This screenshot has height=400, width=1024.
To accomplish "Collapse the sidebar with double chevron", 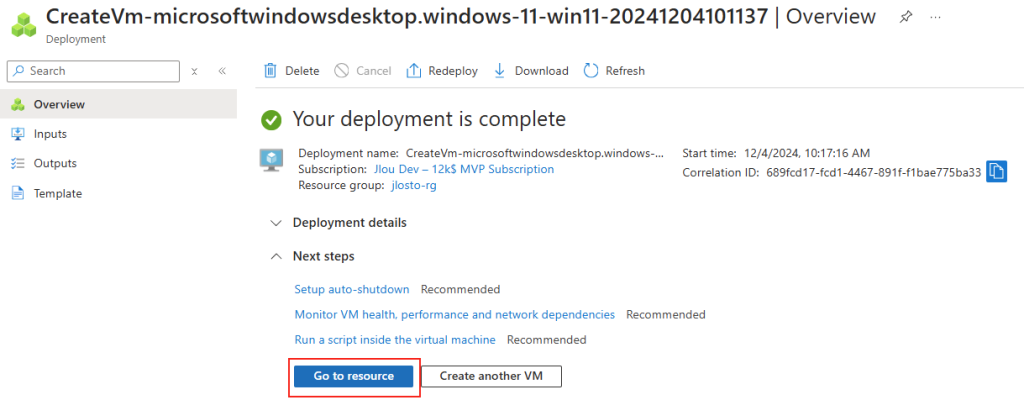I will coord(222,71).
